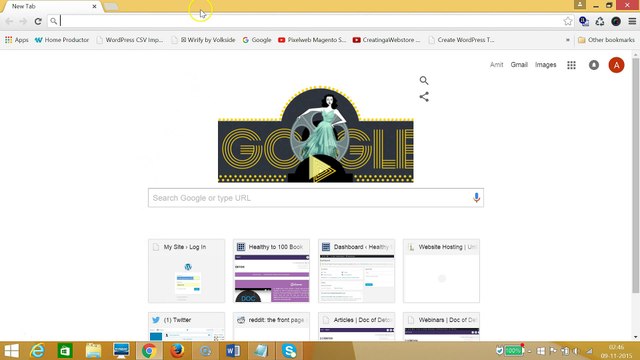
Task: Open Webinars Doc of Detox thumbnail
Action: tap(441, 327)
